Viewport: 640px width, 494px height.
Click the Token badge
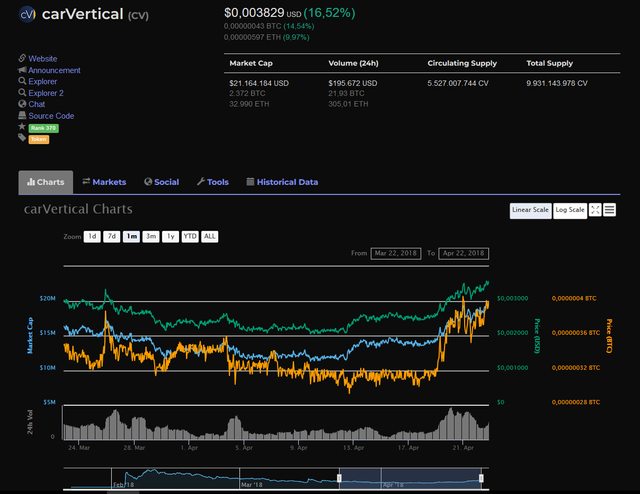point(39,140)
